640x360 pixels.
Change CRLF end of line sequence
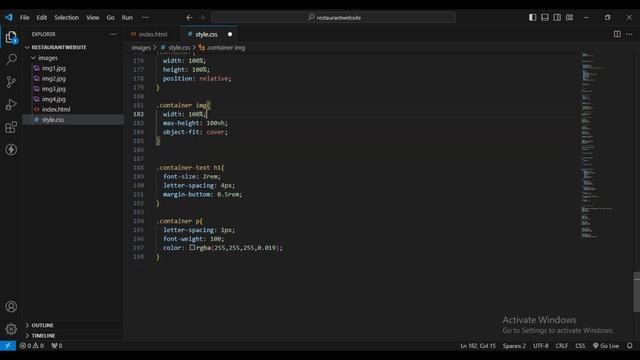562,346
